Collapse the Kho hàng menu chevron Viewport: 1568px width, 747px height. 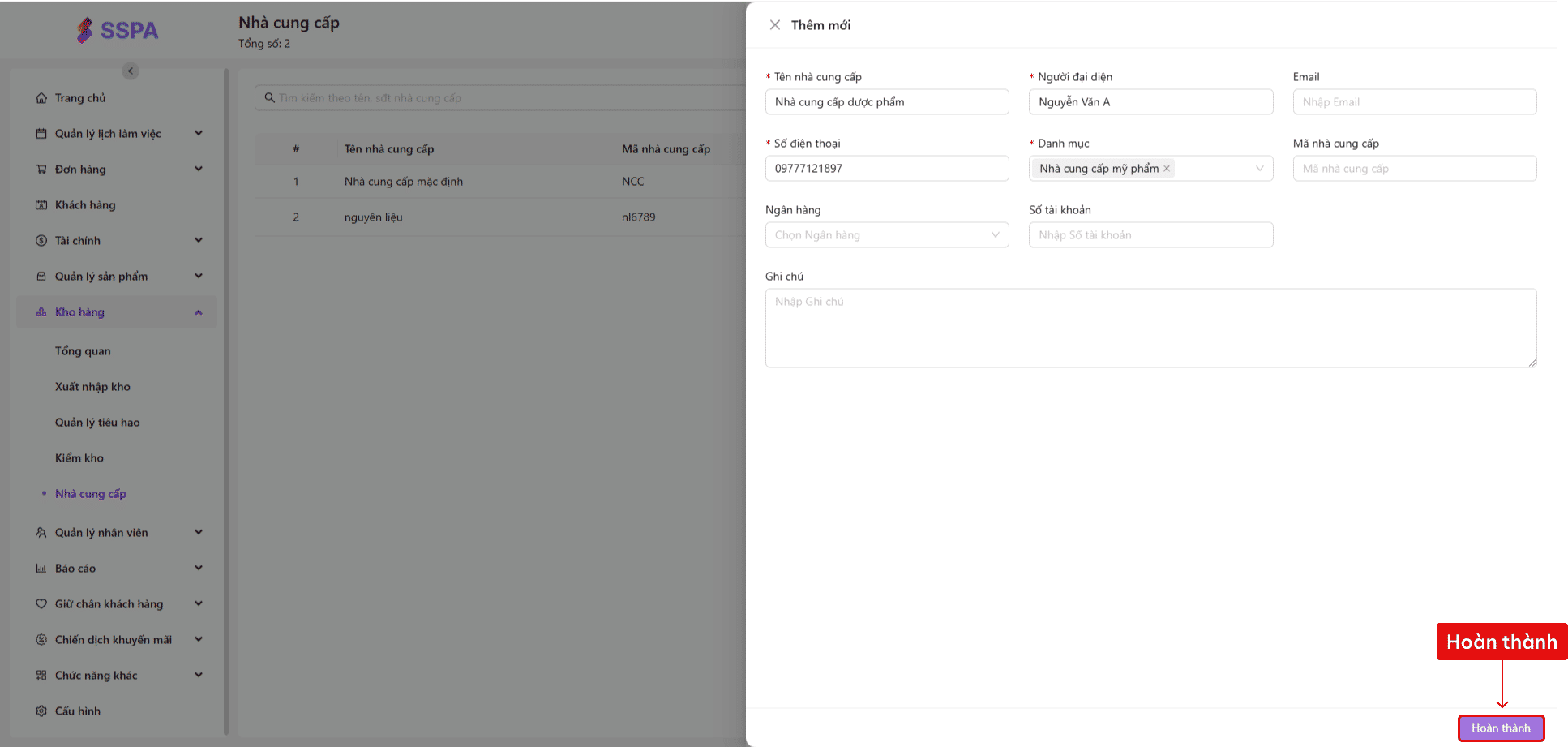(x=199, y=312)
